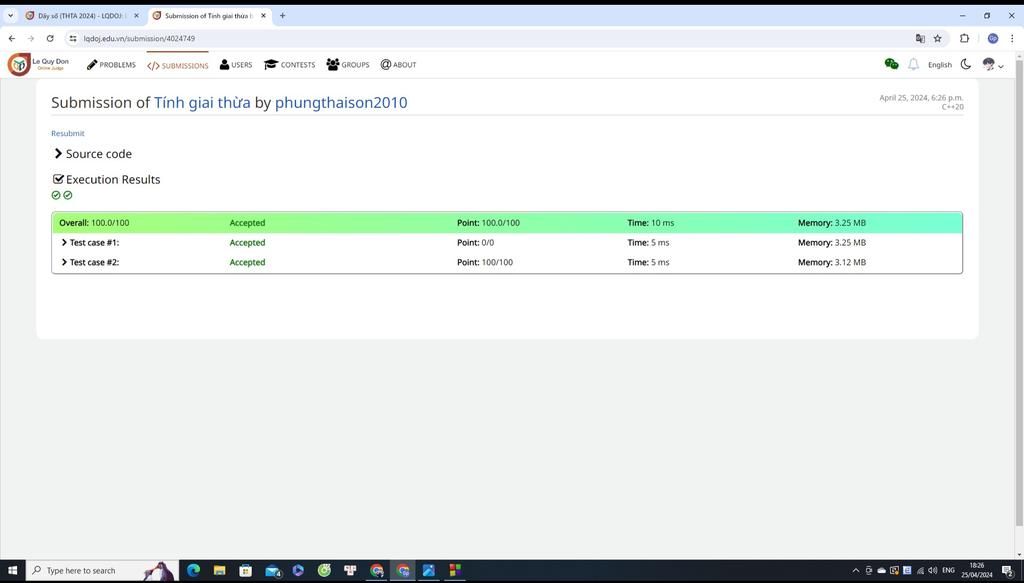
Task: Open the volume control in system tray
Action: pyautogui.click(x=933, y=571)
